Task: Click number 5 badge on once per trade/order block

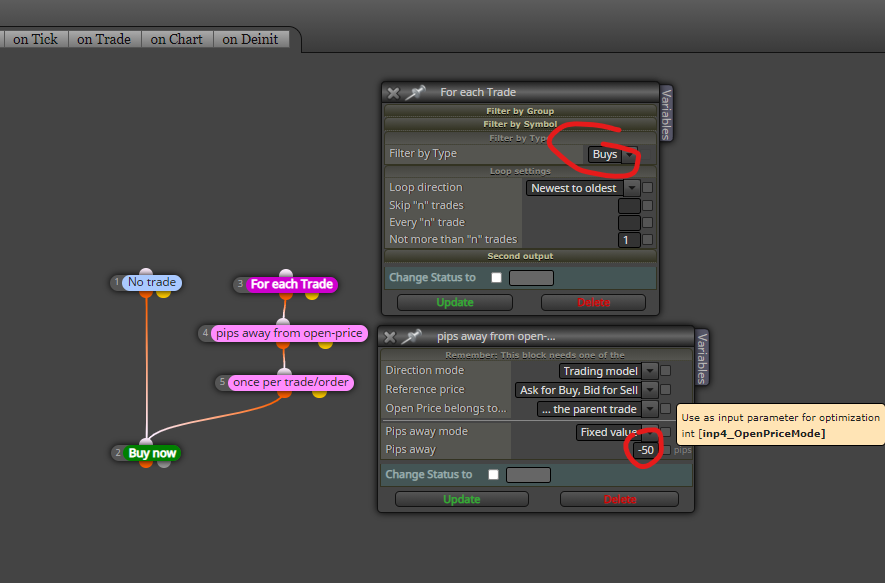Action: pos(222,382)
